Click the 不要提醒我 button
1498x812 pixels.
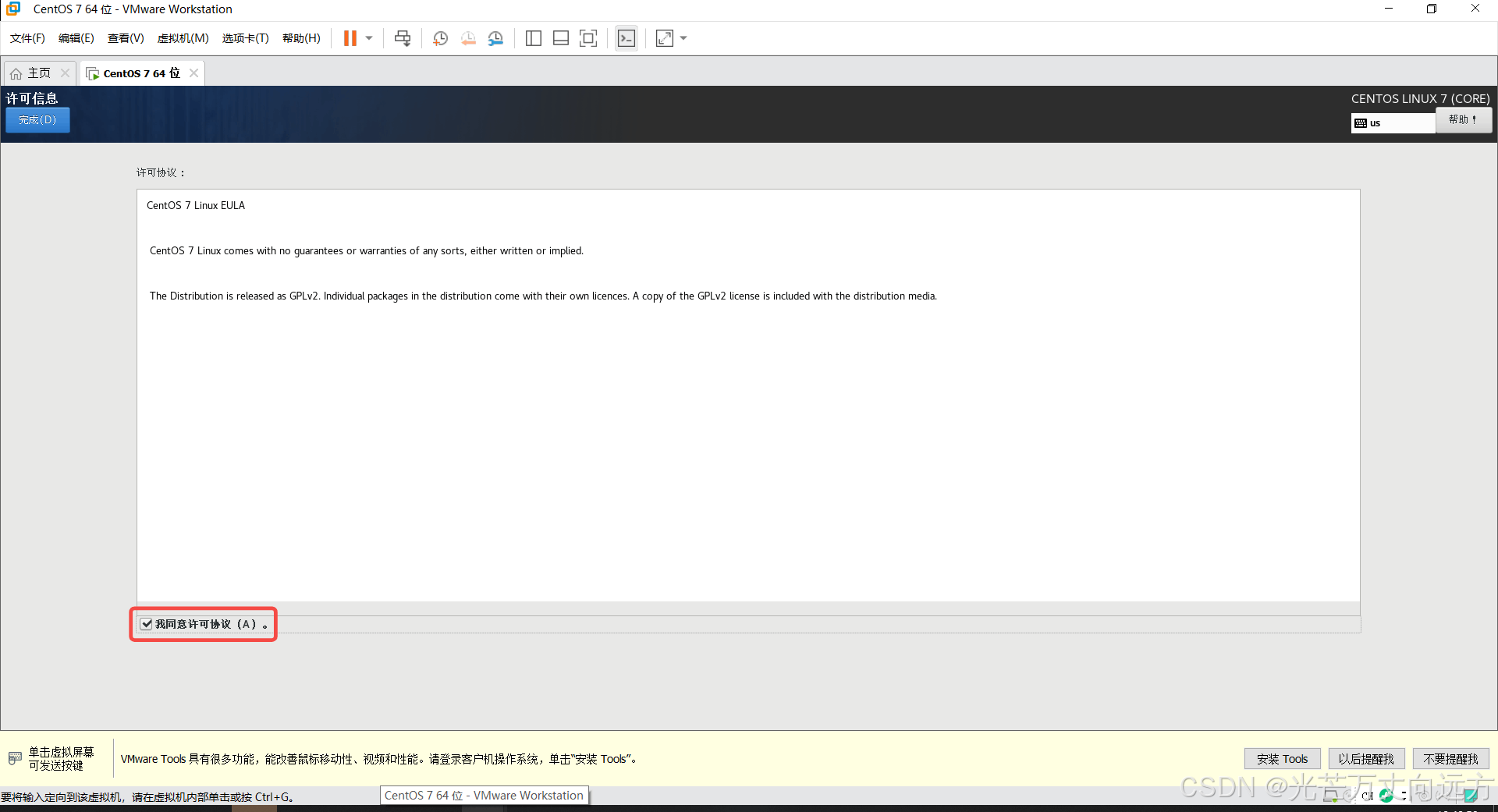(1450, 759)
